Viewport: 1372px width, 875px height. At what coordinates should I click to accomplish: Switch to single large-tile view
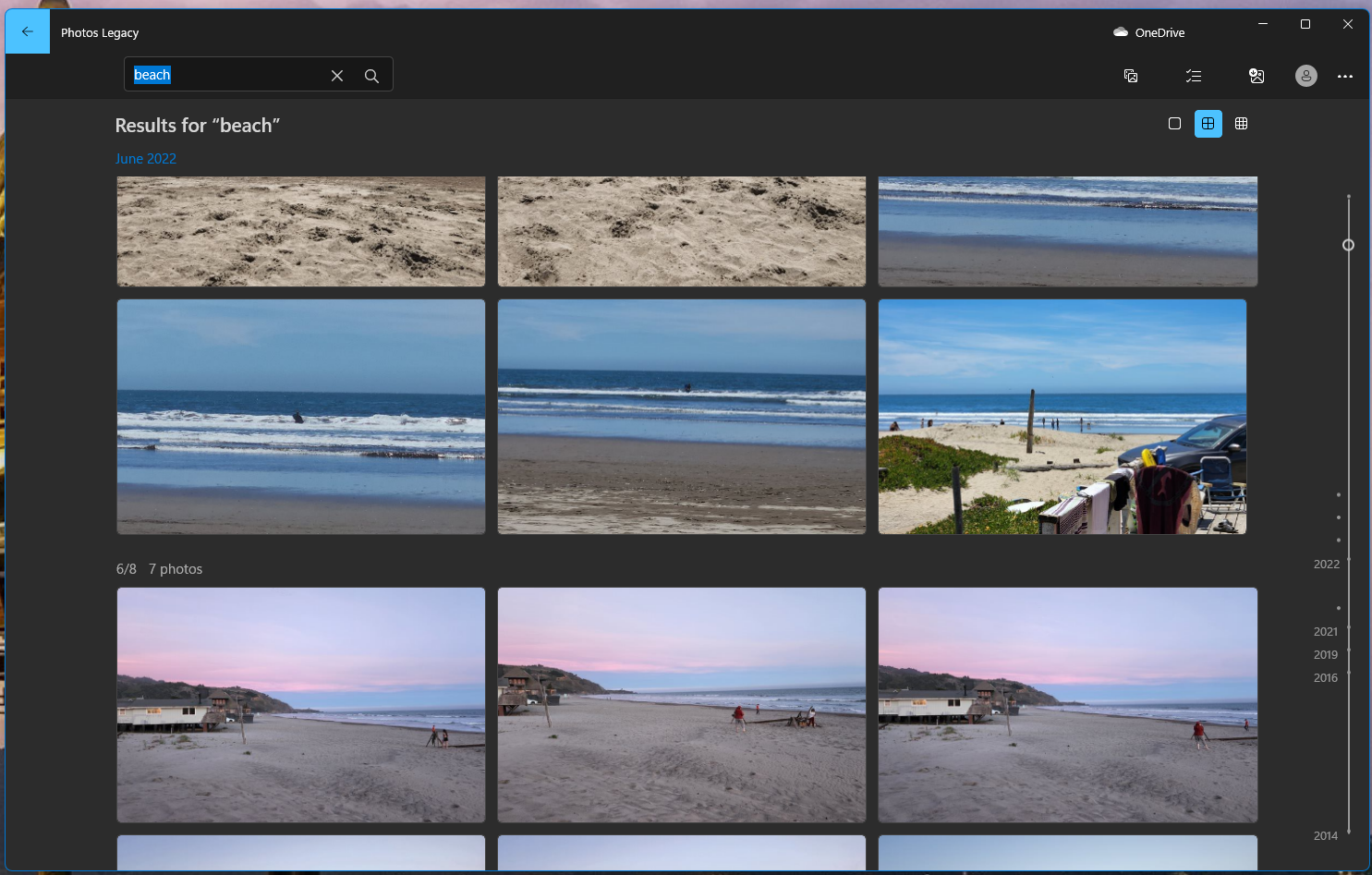pos(1174,124)
